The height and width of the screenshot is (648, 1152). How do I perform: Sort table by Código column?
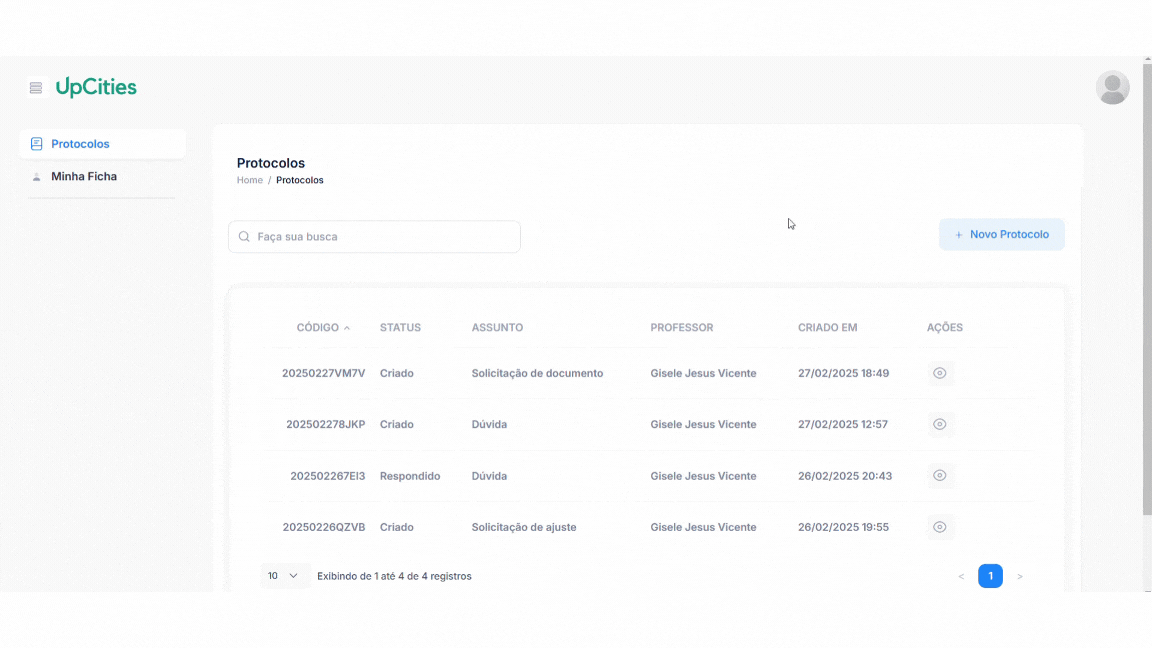coord(323,328)
